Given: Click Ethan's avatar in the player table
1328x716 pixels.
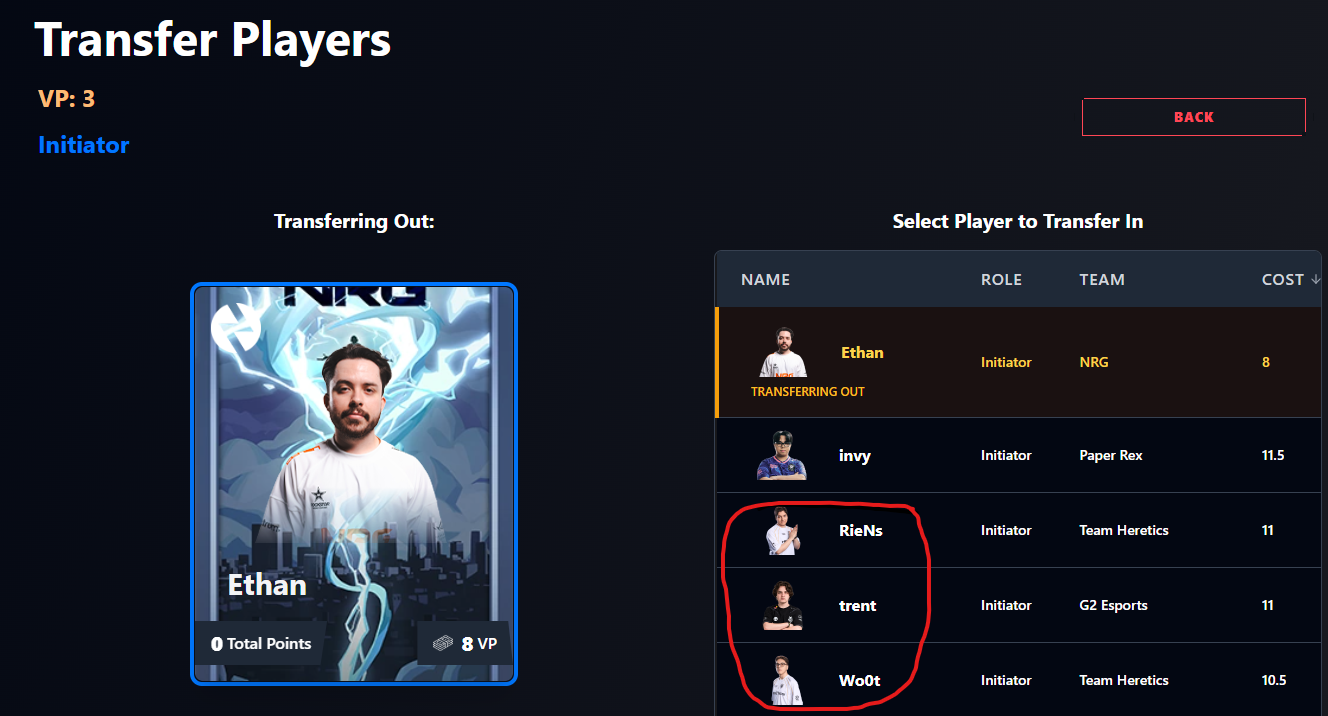Looking at the screenshot, I should click(x=783, y=353).
